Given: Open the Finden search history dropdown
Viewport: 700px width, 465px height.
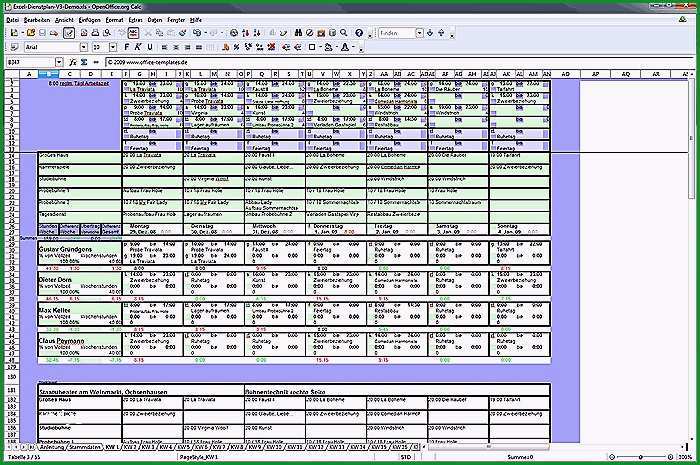Looking at the screenshot, I should click(x=419, y=33).
